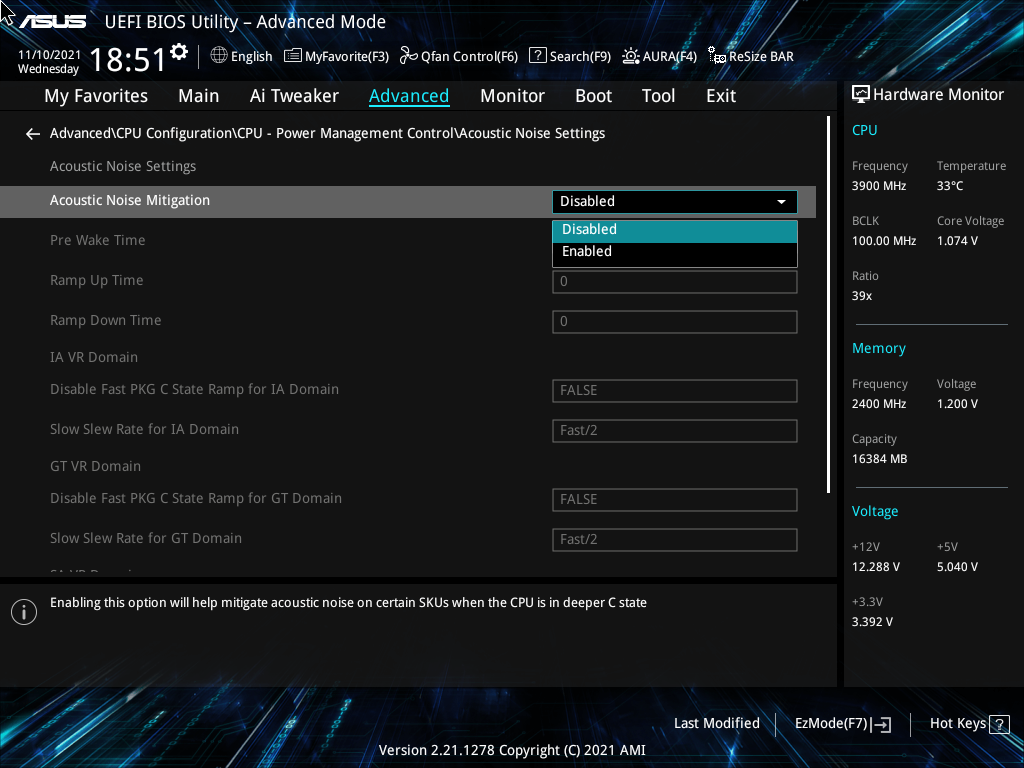Click the back arrow in breadcrumb path
1024x768 pixels.
[x=33, y=134]
